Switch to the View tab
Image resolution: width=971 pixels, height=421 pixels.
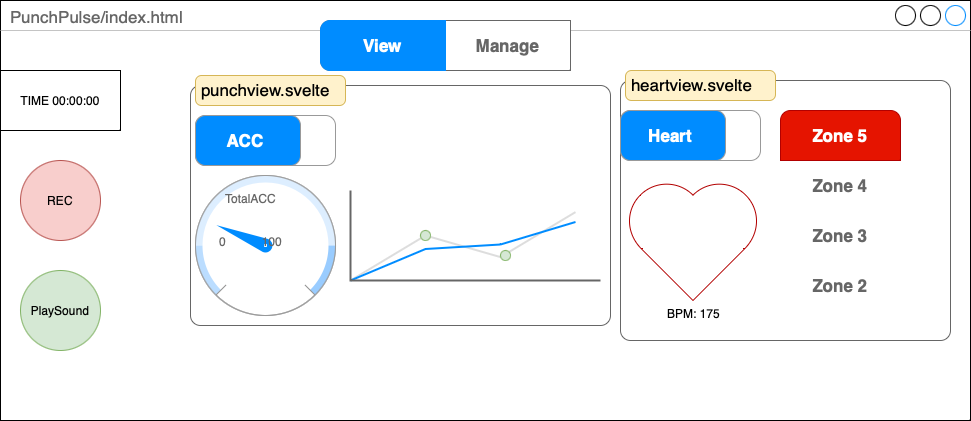[382, 46]
